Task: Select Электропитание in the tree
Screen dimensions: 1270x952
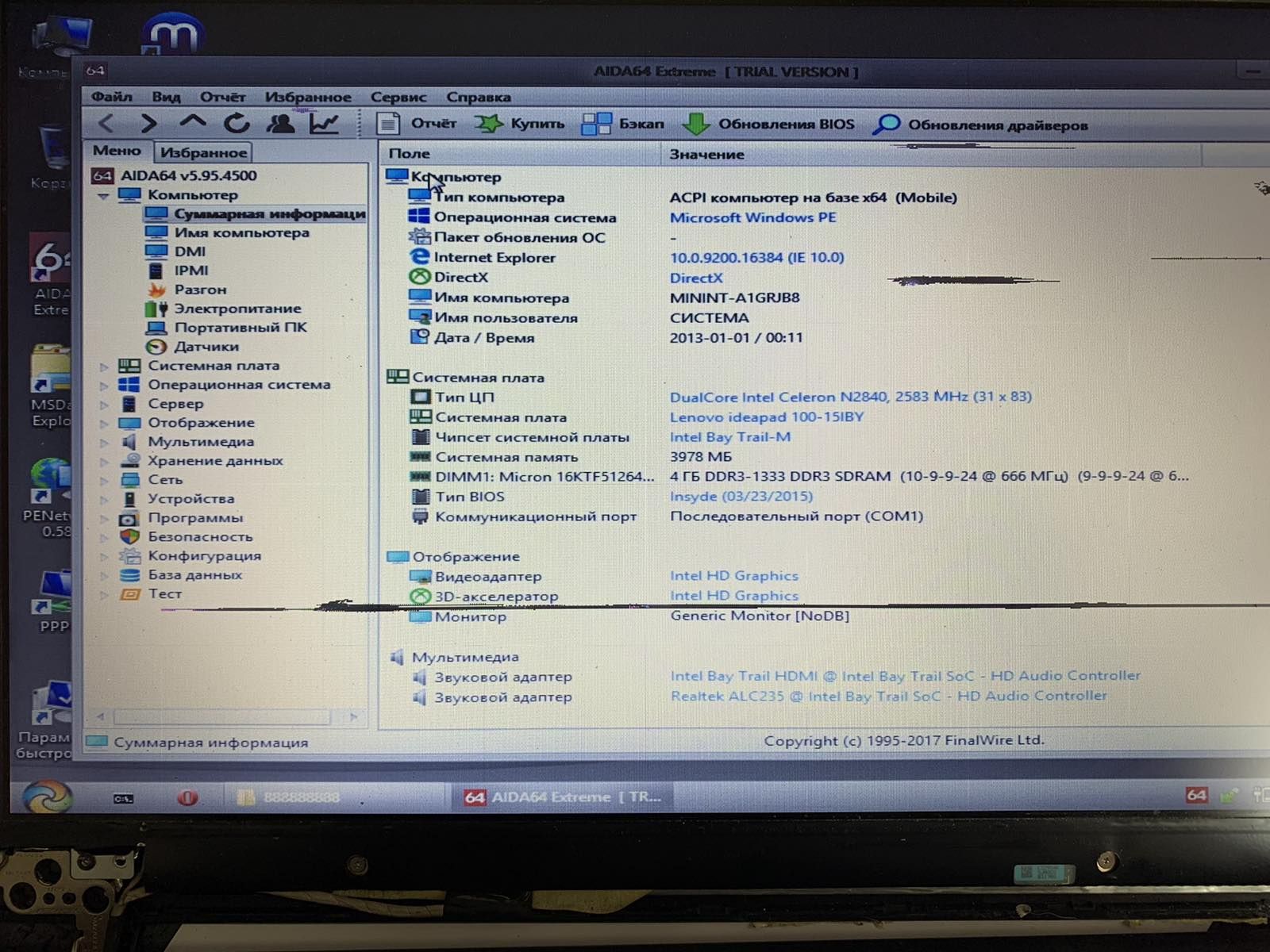Action: pyautogui.click(x=237, y=309)
